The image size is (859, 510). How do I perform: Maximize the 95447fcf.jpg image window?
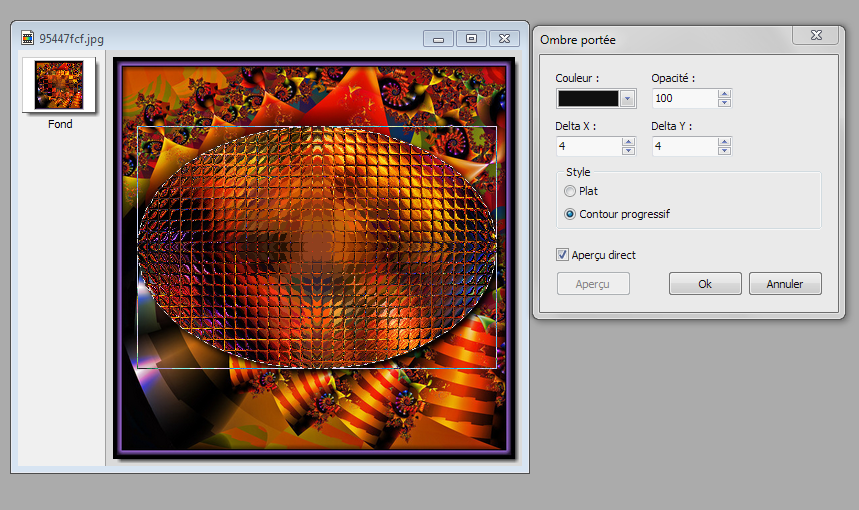coord(471,38)
